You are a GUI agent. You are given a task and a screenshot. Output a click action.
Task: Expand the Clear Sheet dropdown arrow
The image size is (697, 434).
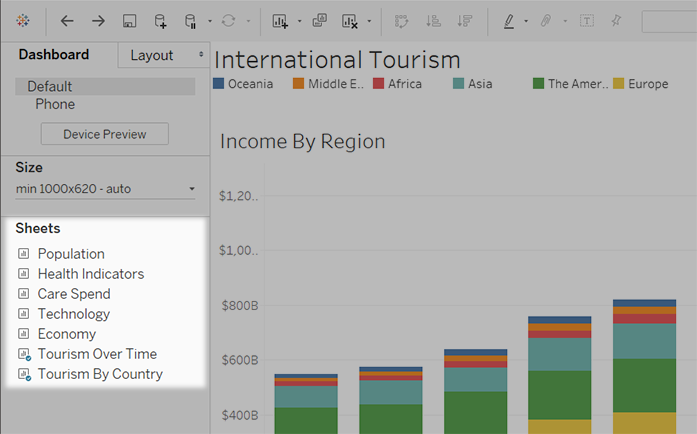(369, 21)
